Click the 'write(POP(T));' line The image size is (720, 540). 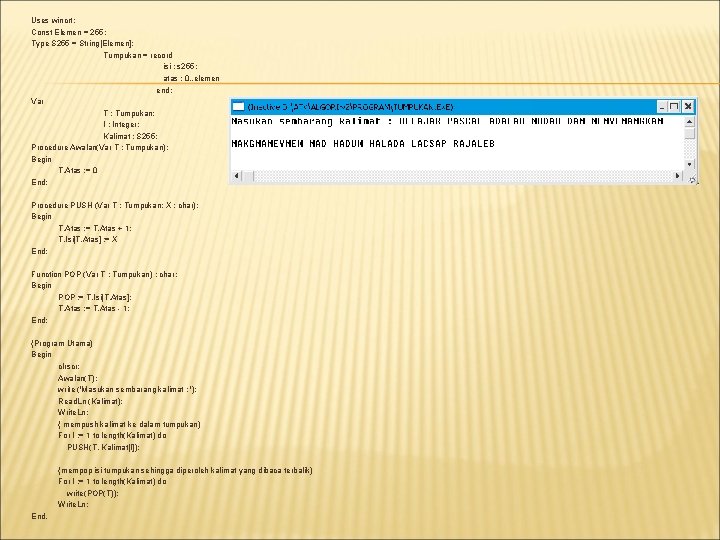click(92, 493)
